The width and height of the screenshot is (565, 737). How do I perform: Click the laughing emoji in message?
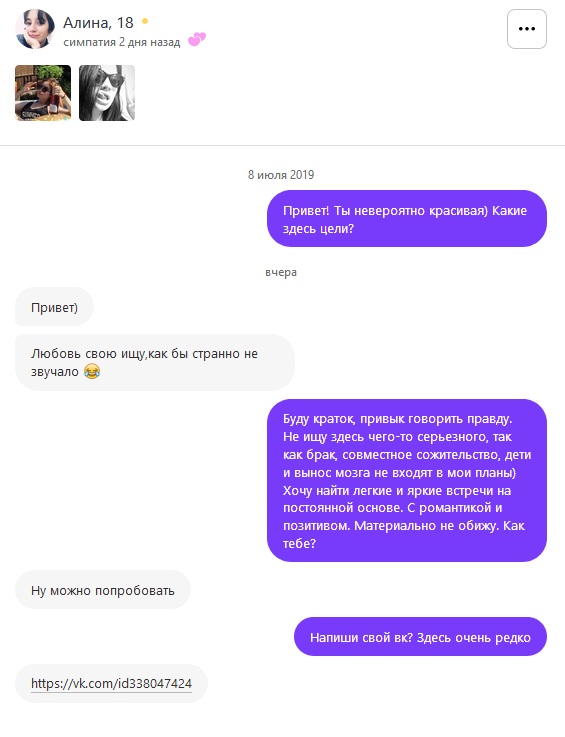[92, 372]
